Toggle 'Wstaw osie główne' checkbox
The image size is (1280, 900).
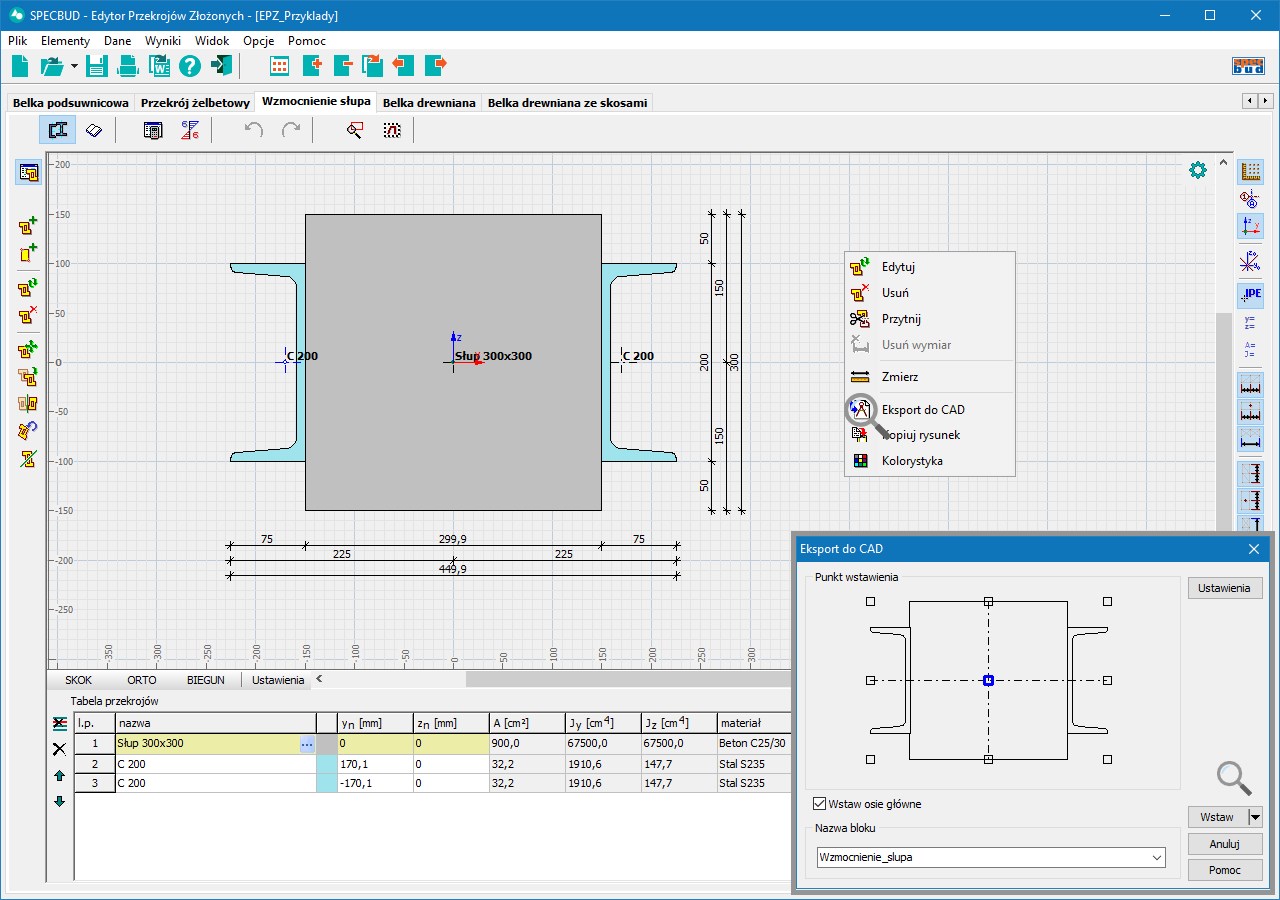(820, 804)
